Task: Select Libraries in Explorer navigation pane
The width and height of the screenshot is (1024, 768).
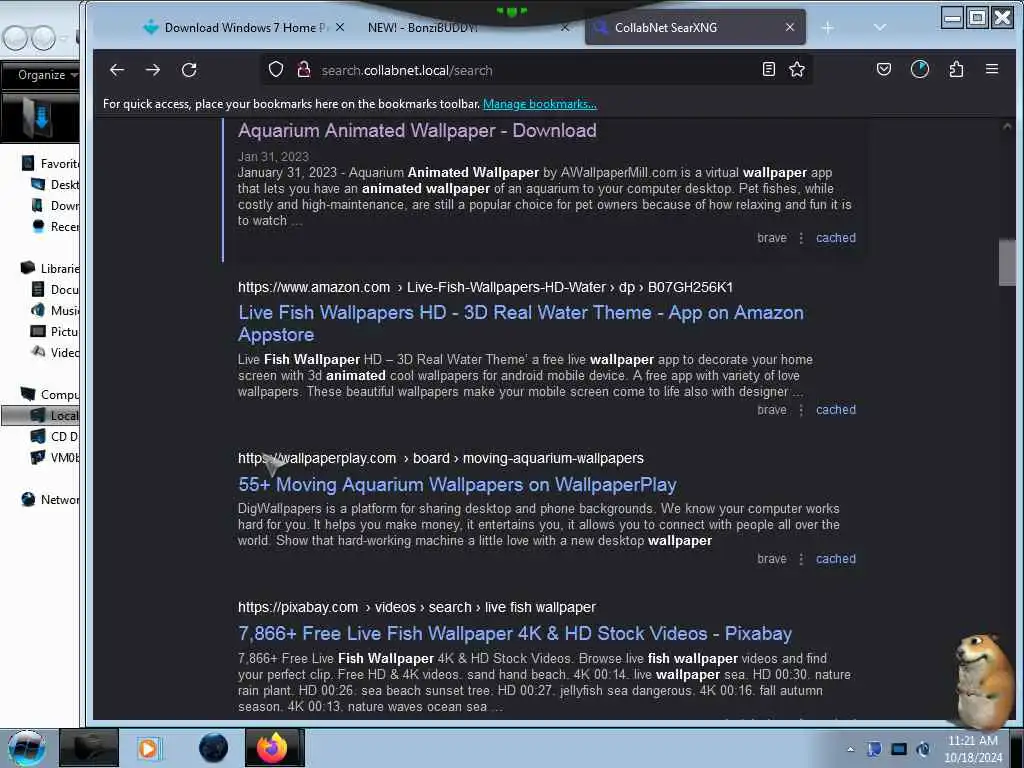Action: tap(50, 268)
